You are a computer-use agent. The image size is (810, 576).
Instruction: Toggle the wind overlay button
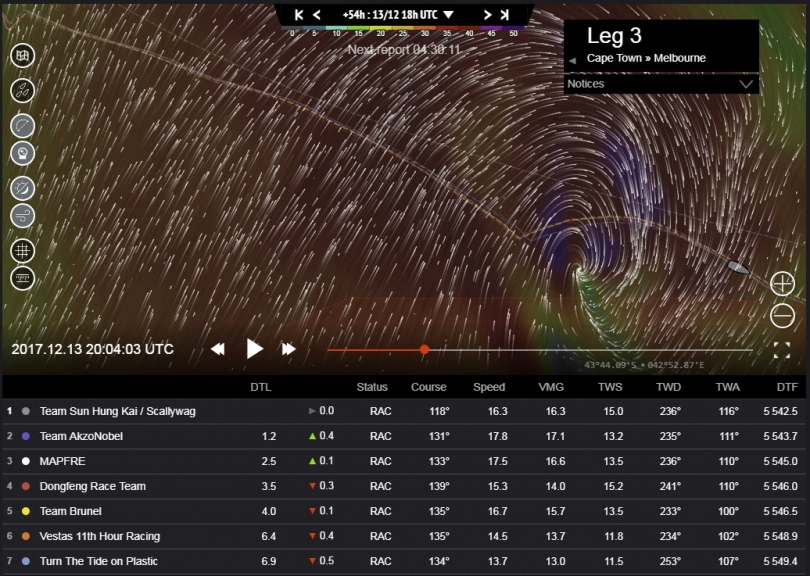point(23,216)
